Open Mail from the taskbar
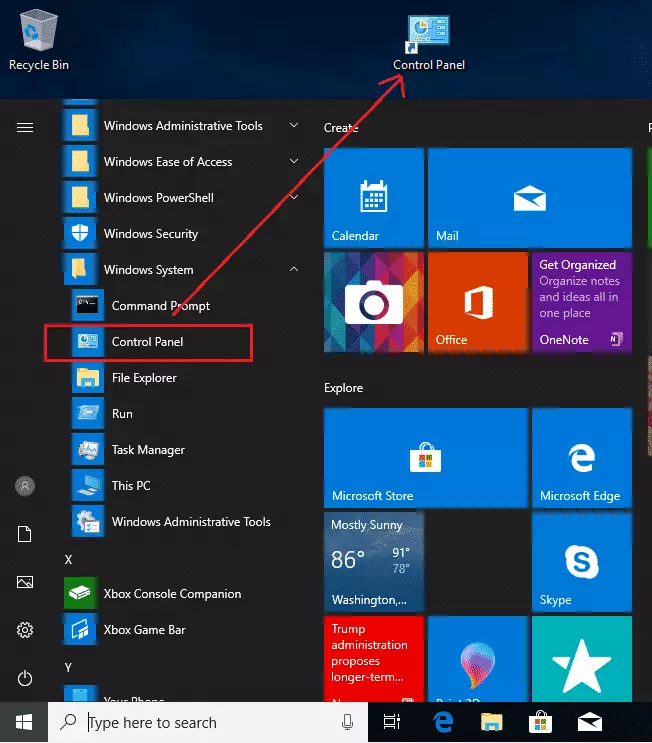 point(589,722)
